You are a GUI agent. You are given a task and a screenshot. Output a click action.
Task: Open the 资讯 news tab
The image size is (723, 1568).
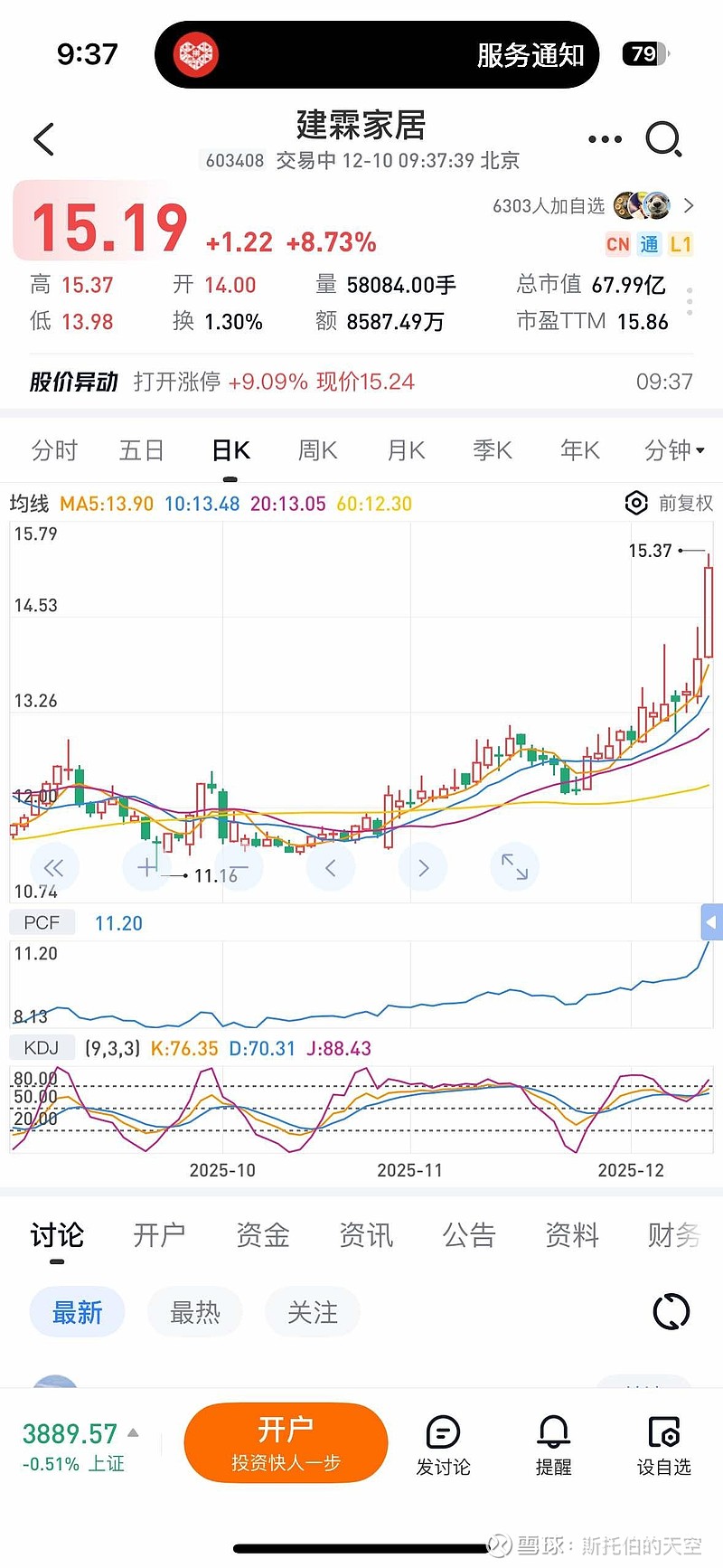(365, 1235)
